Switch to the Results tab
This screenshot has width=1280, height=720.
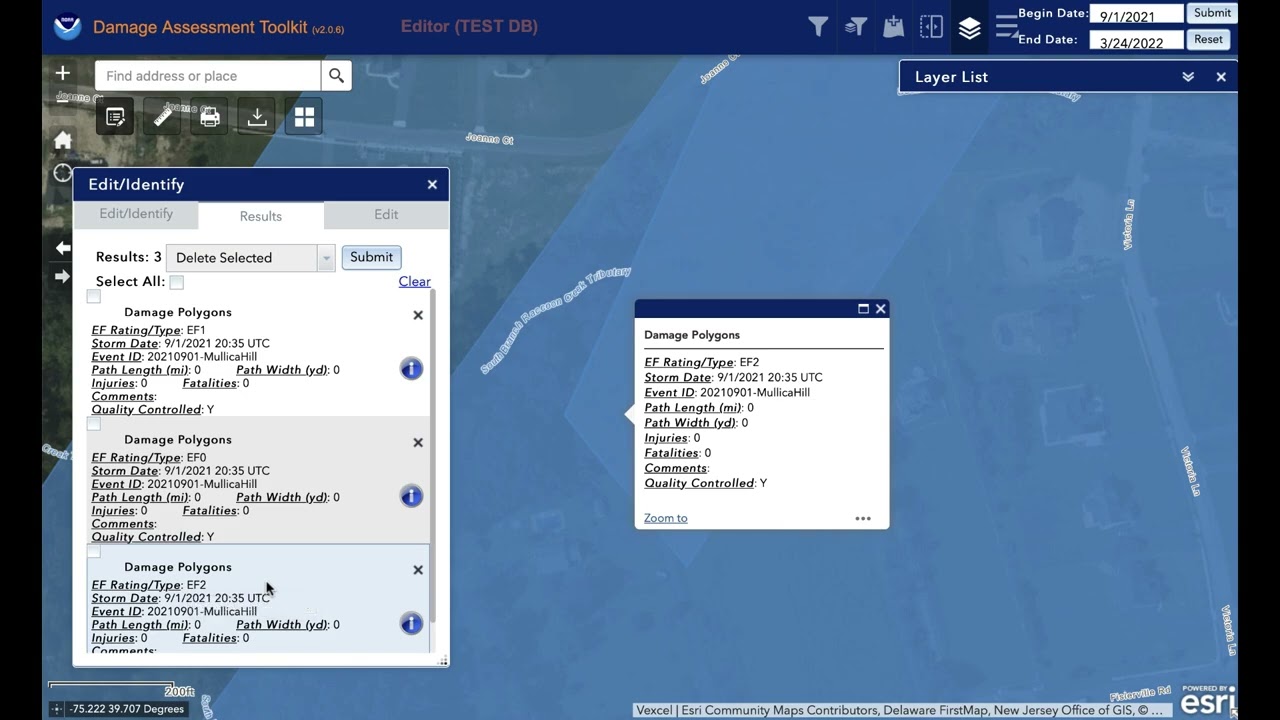[261, 216]
